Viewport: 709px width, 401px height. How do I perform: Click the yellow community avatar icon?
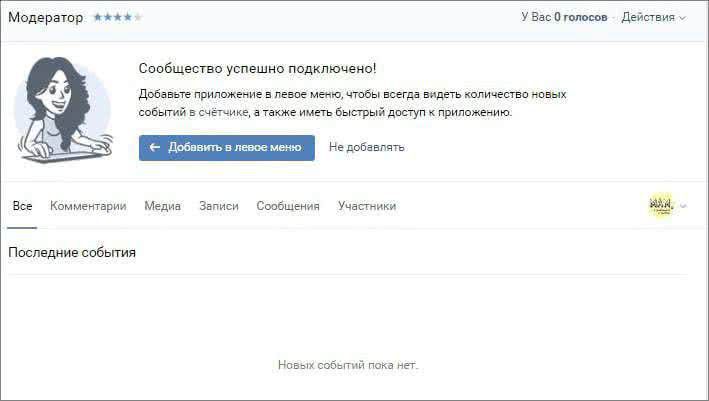pyautogui.click(x=661, y=206)
